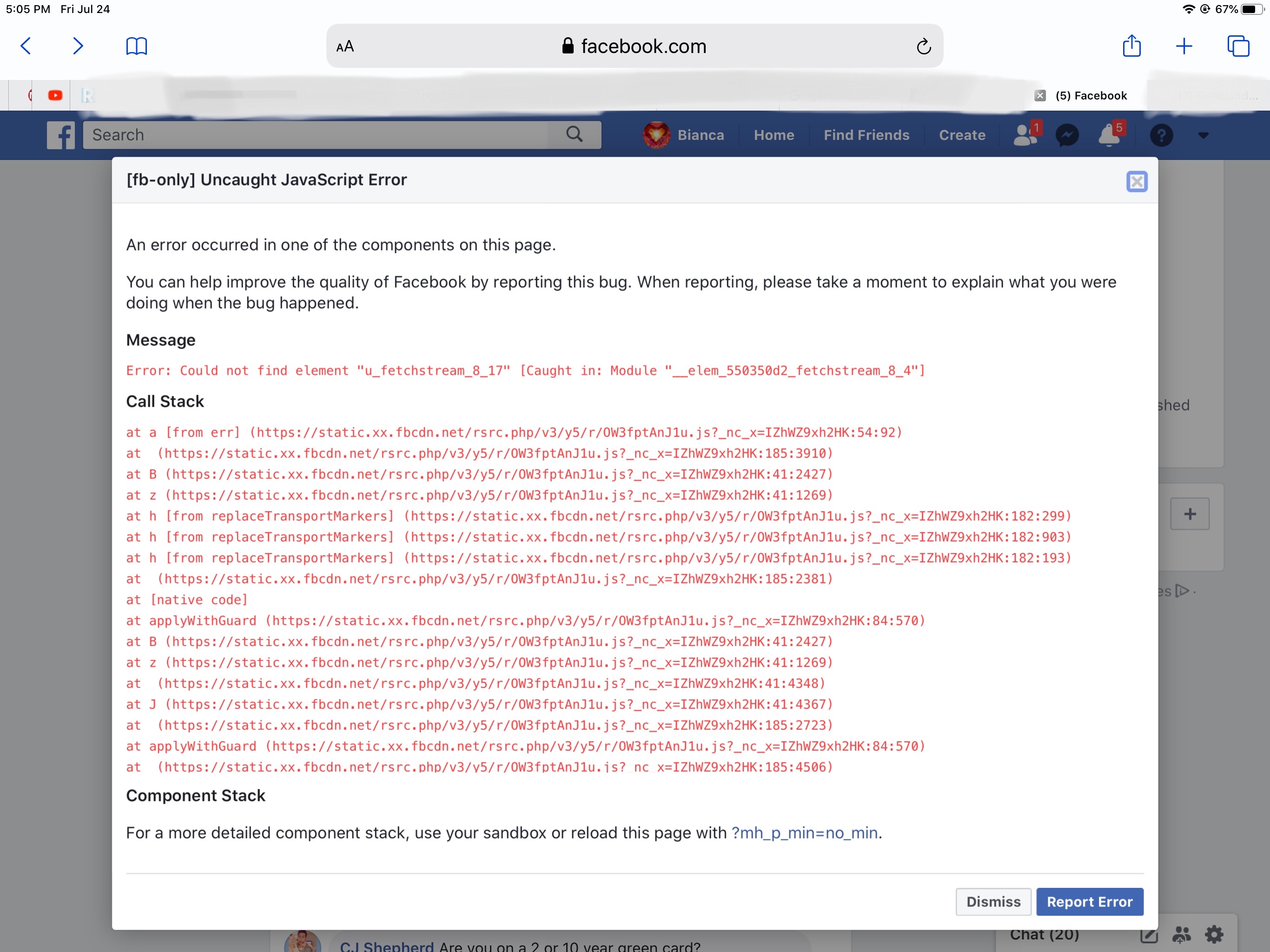Image resolution: width=1270 pixels, height=952 pixels.
Task: Open Find Friends in navbar
Action: pos(866,136)
